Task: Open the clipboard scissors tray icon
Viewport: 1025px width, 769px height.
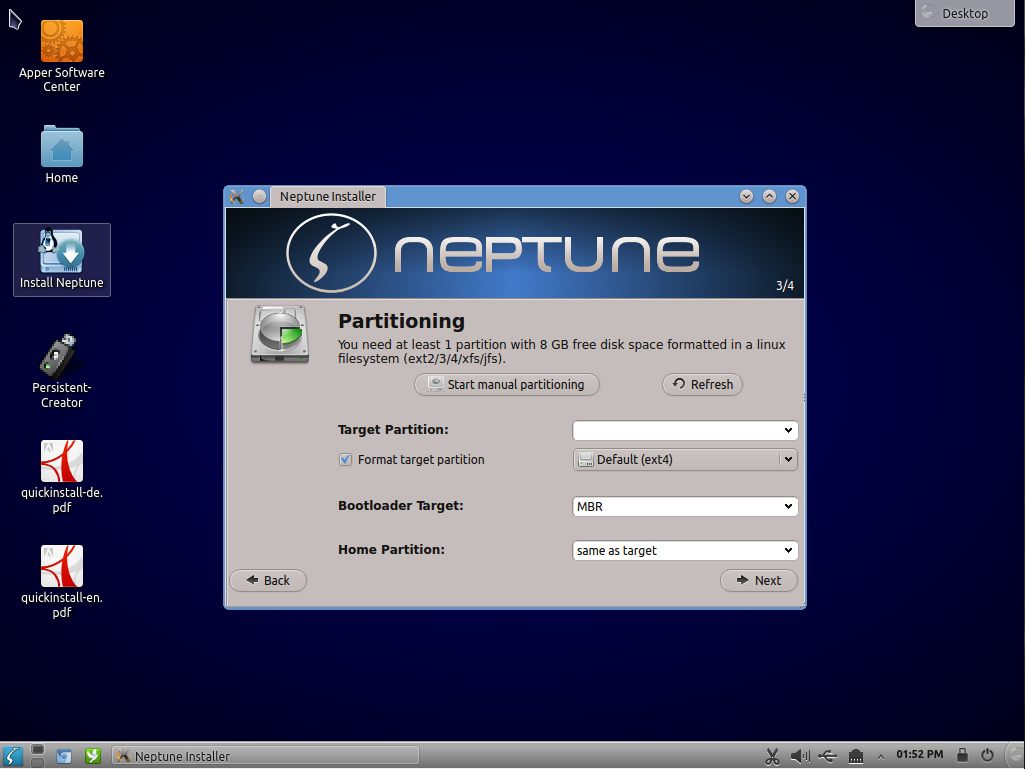Action: coord(772,756)
